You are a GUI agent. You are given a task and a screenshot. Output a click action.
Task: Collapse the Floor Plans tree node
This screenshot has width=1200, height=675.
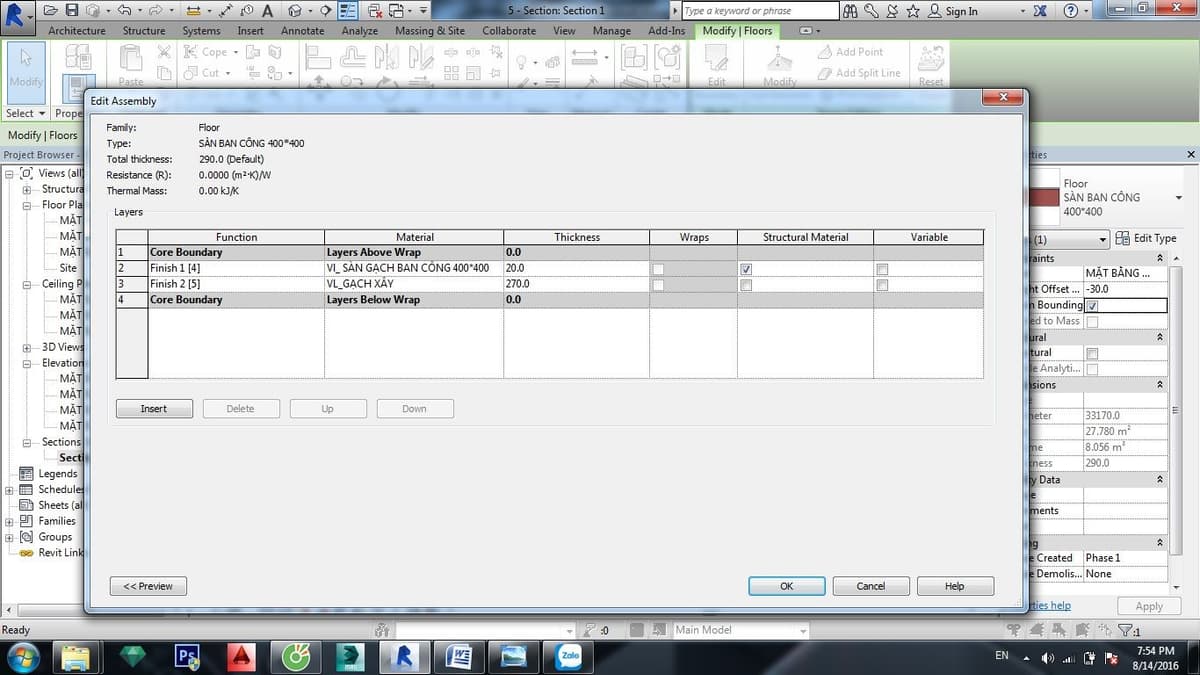point(26,205)
